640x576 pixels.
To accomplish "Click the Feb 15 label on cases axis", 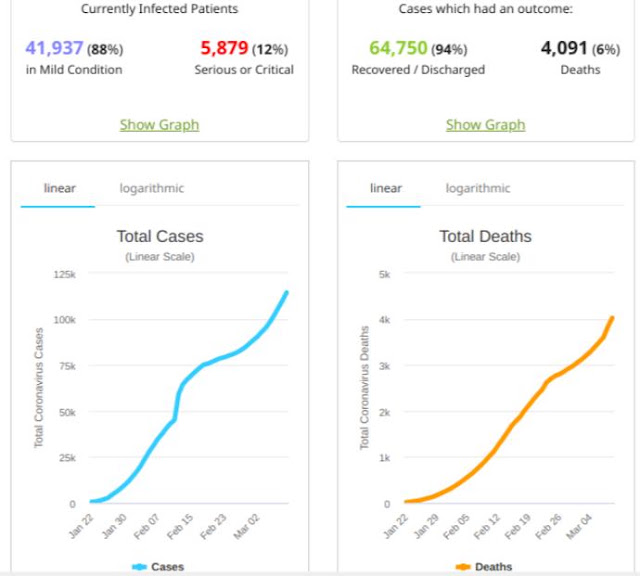I will 180,527.
